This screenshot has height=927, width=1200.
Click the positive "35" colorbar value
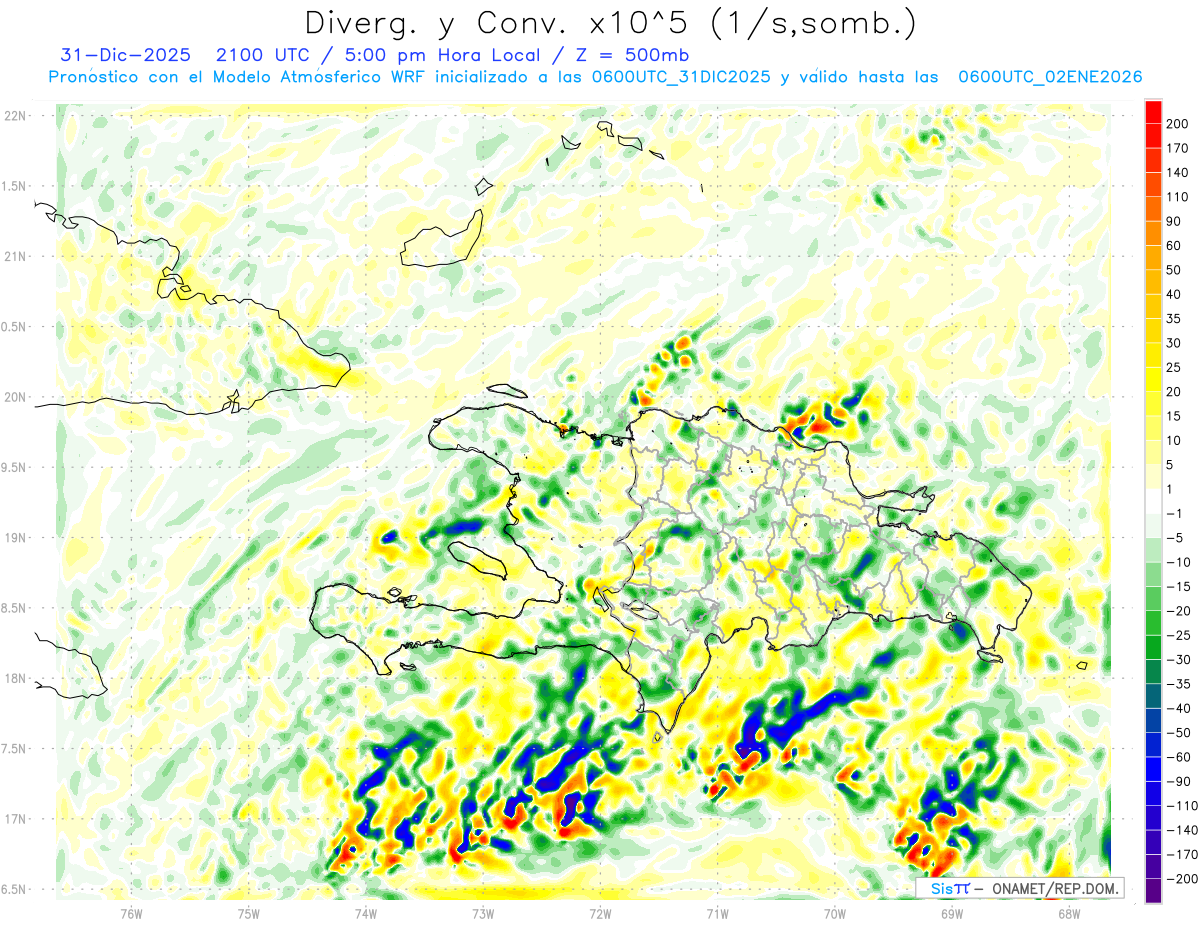coord(1174,319)
